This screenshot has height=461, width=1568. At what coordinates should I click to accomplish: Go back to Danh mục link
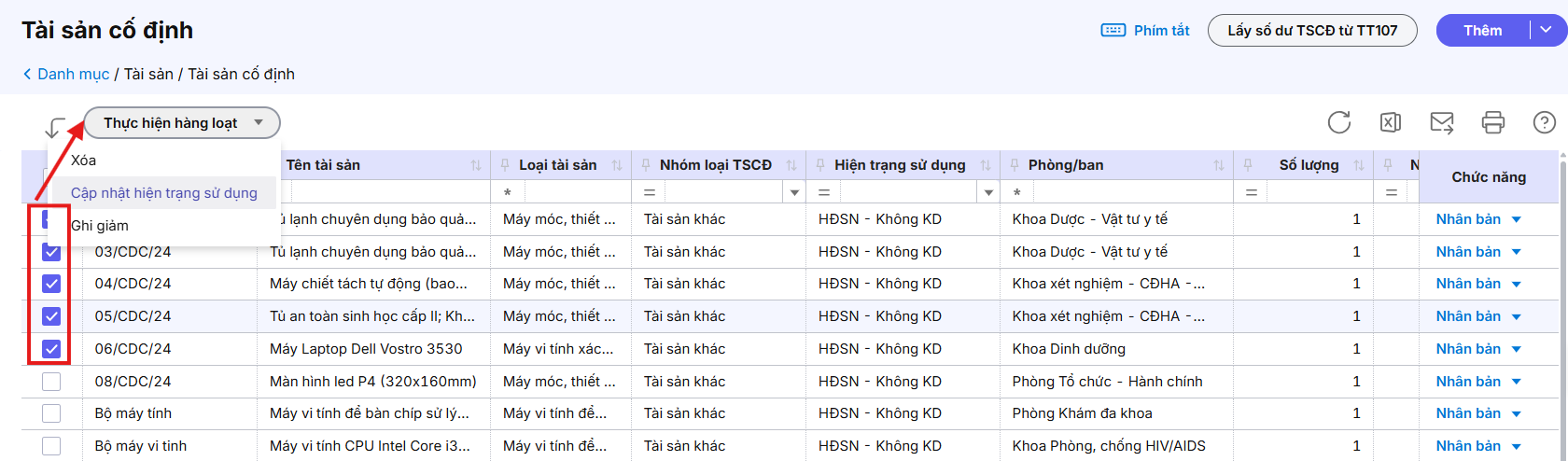(73, 75)
